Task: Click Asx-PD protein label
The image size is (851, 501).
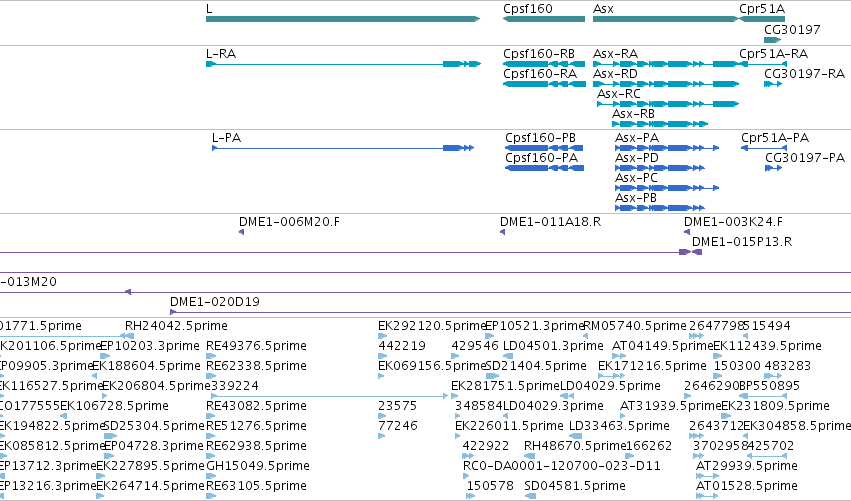Action: [x=637, y=158]
